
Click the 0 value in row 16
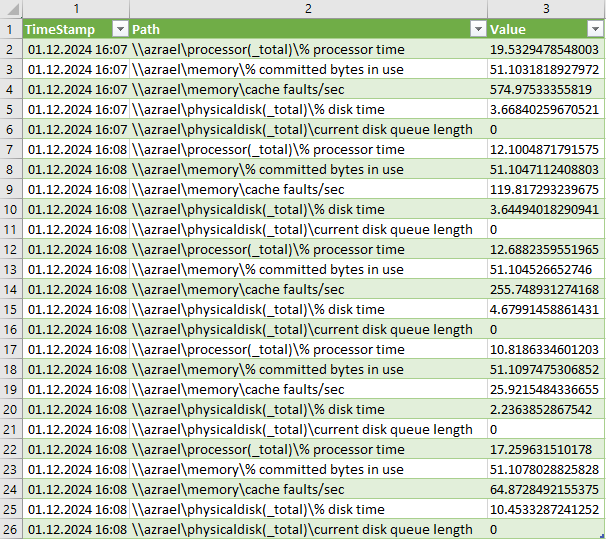(x=493, y=330)
